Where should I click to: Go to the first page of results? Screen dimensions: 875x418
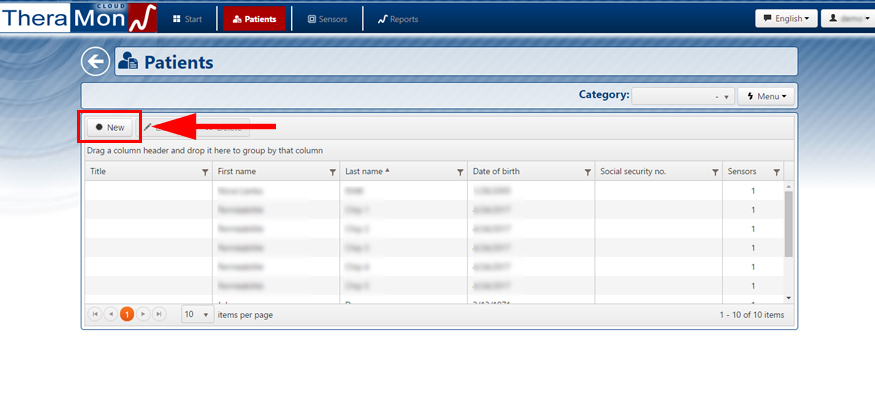(x=96, y=314)
